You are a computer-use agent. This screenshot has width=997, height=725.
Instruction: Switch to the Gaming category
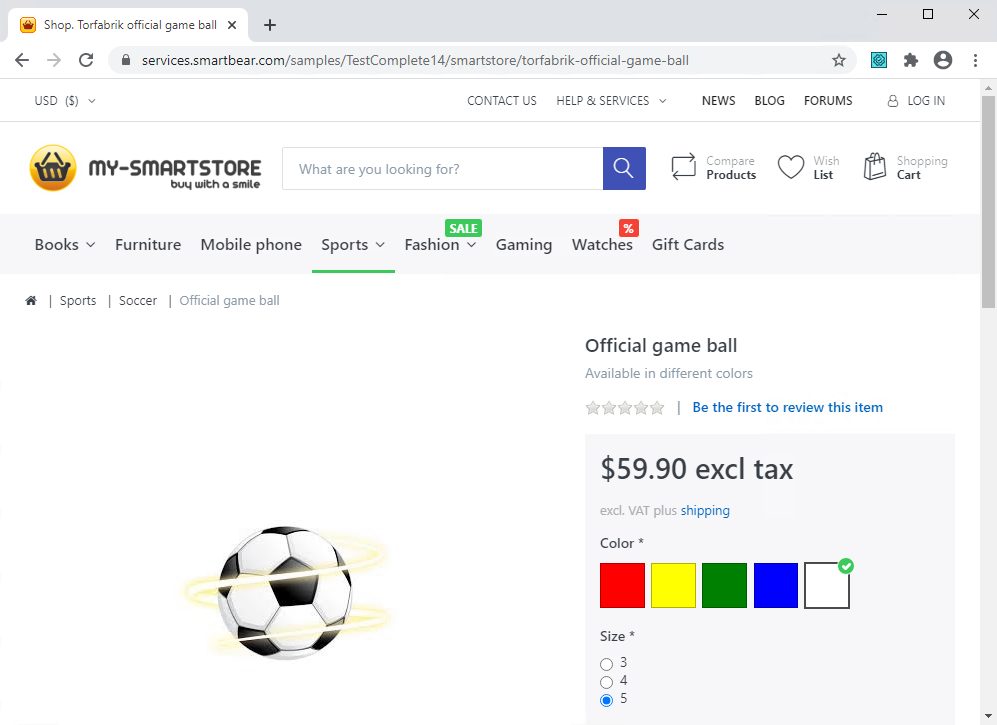point(524,244)
